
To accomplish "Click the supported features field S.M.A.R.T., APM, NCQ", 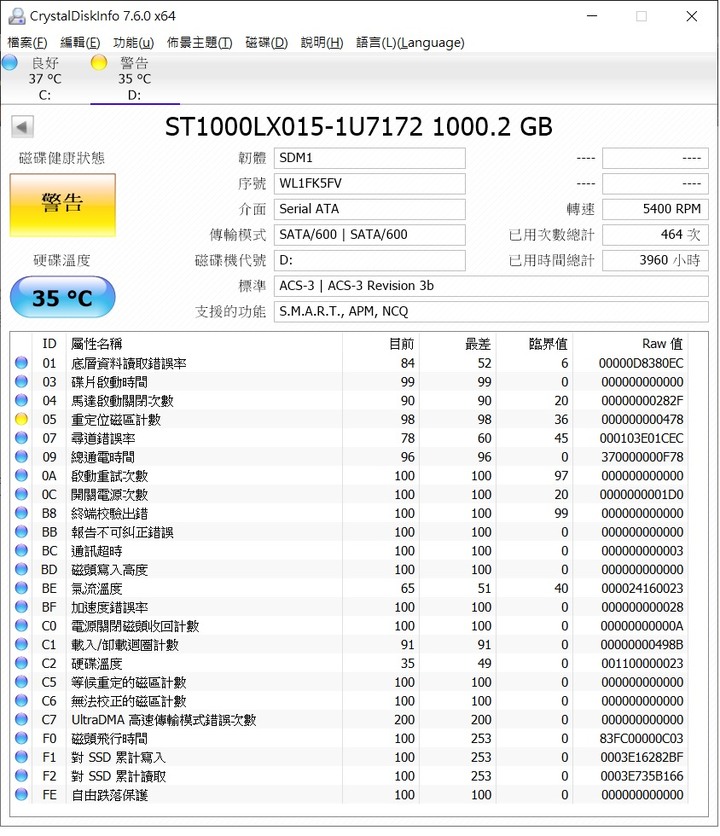I will [491, 311].
